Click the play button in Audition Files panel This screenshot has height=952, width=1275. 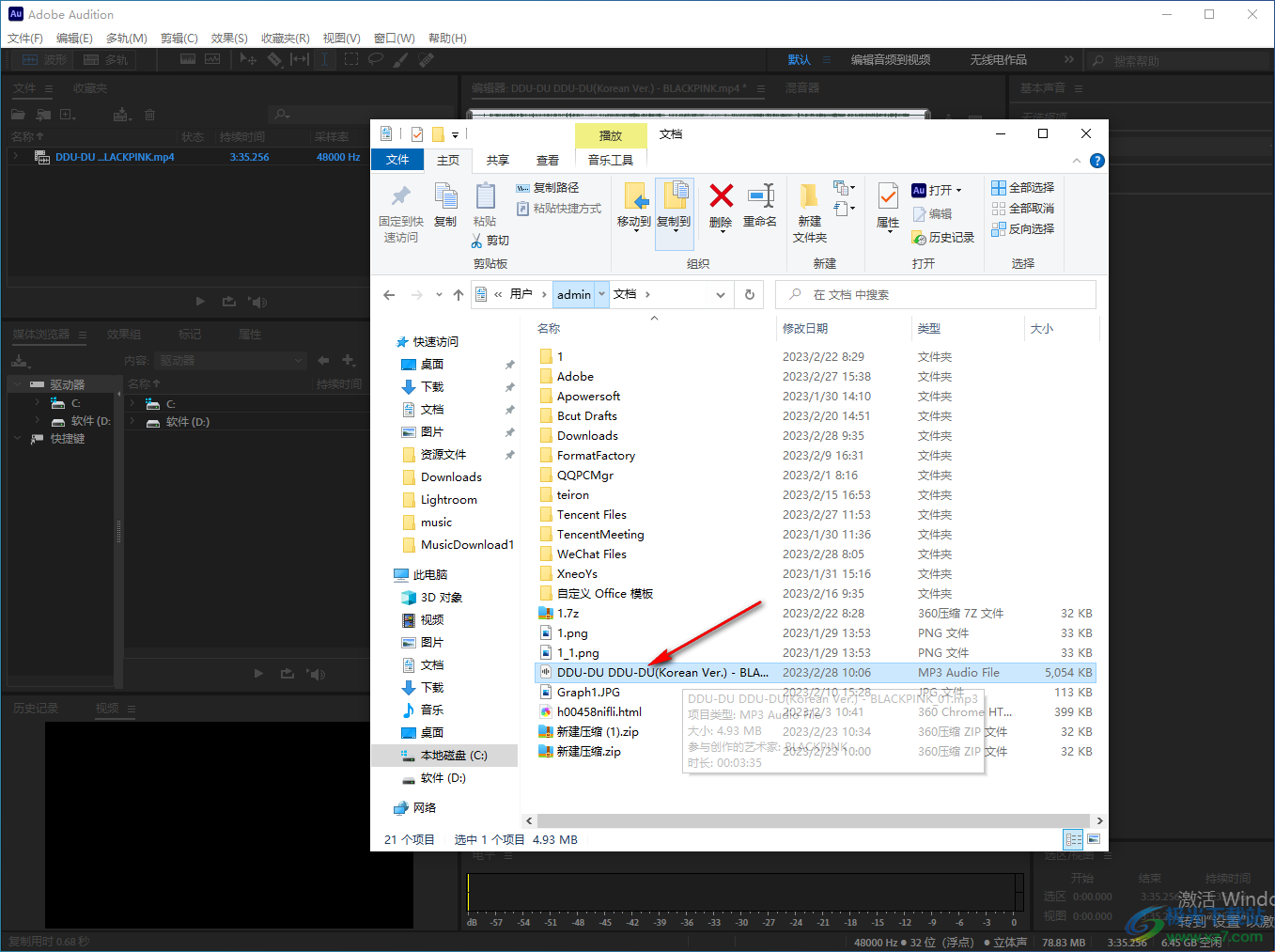click(200, 302)
